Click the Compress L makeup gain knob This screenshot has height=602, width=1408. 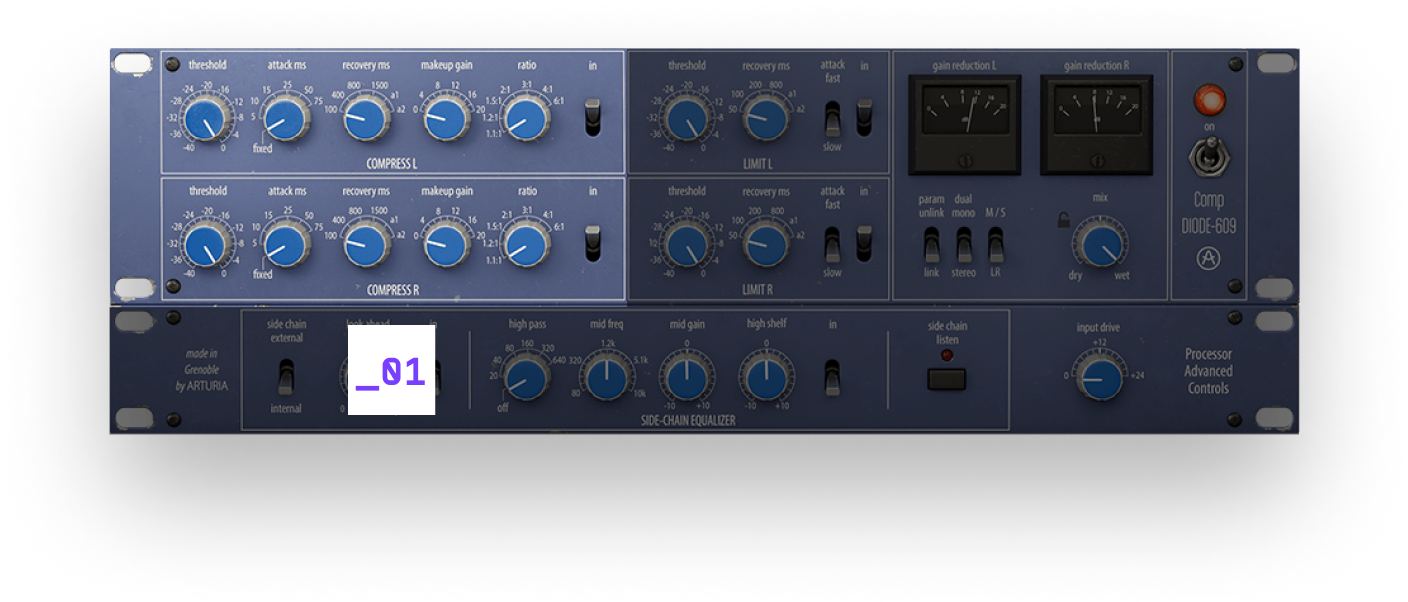pos(446,119)
